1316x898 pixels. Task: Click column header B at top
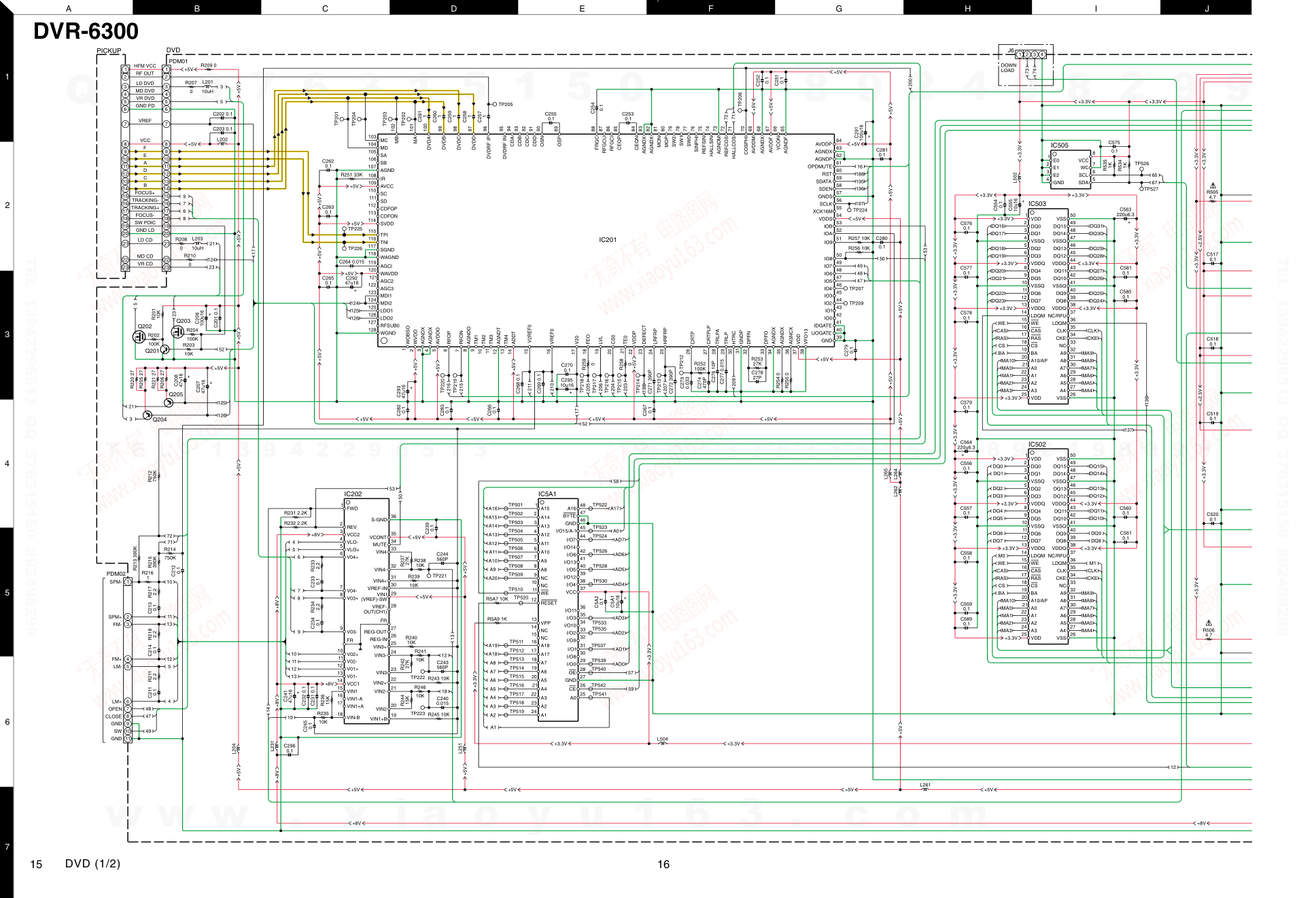[196, 8]
